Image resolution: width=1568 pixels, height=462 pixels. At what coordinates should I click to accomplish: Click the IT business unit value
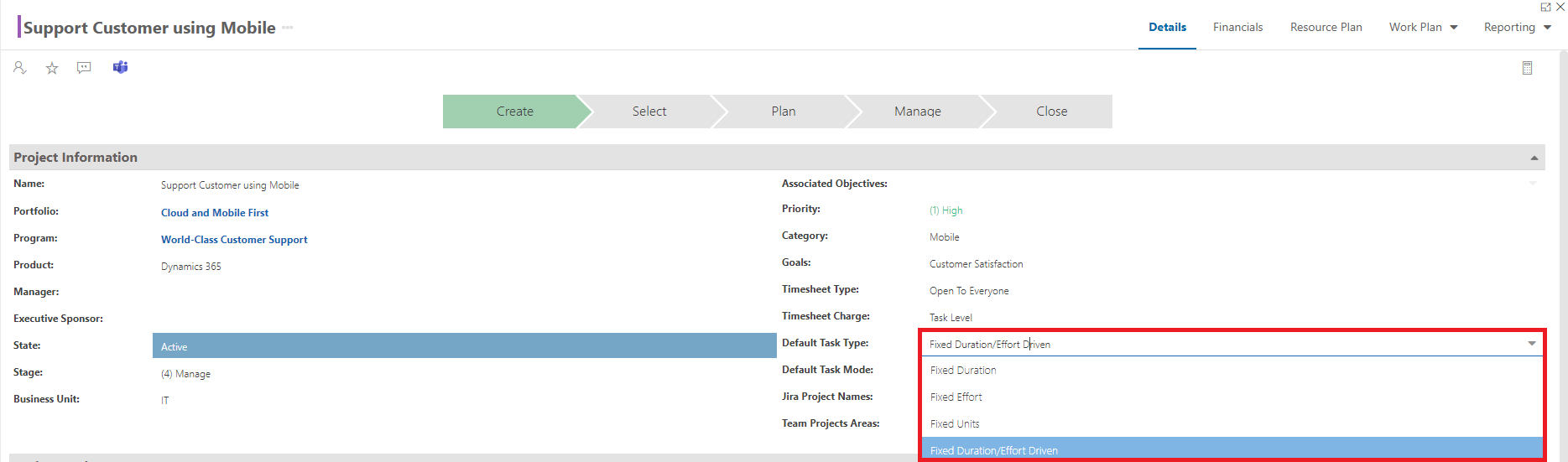(164, 401)
